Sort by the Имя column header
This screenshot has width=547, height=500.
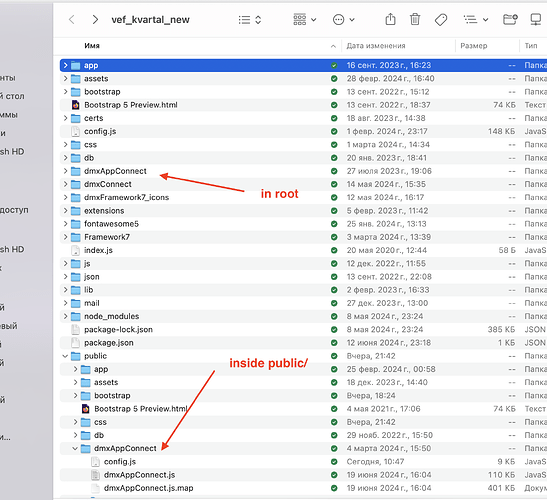pos(92,46)
